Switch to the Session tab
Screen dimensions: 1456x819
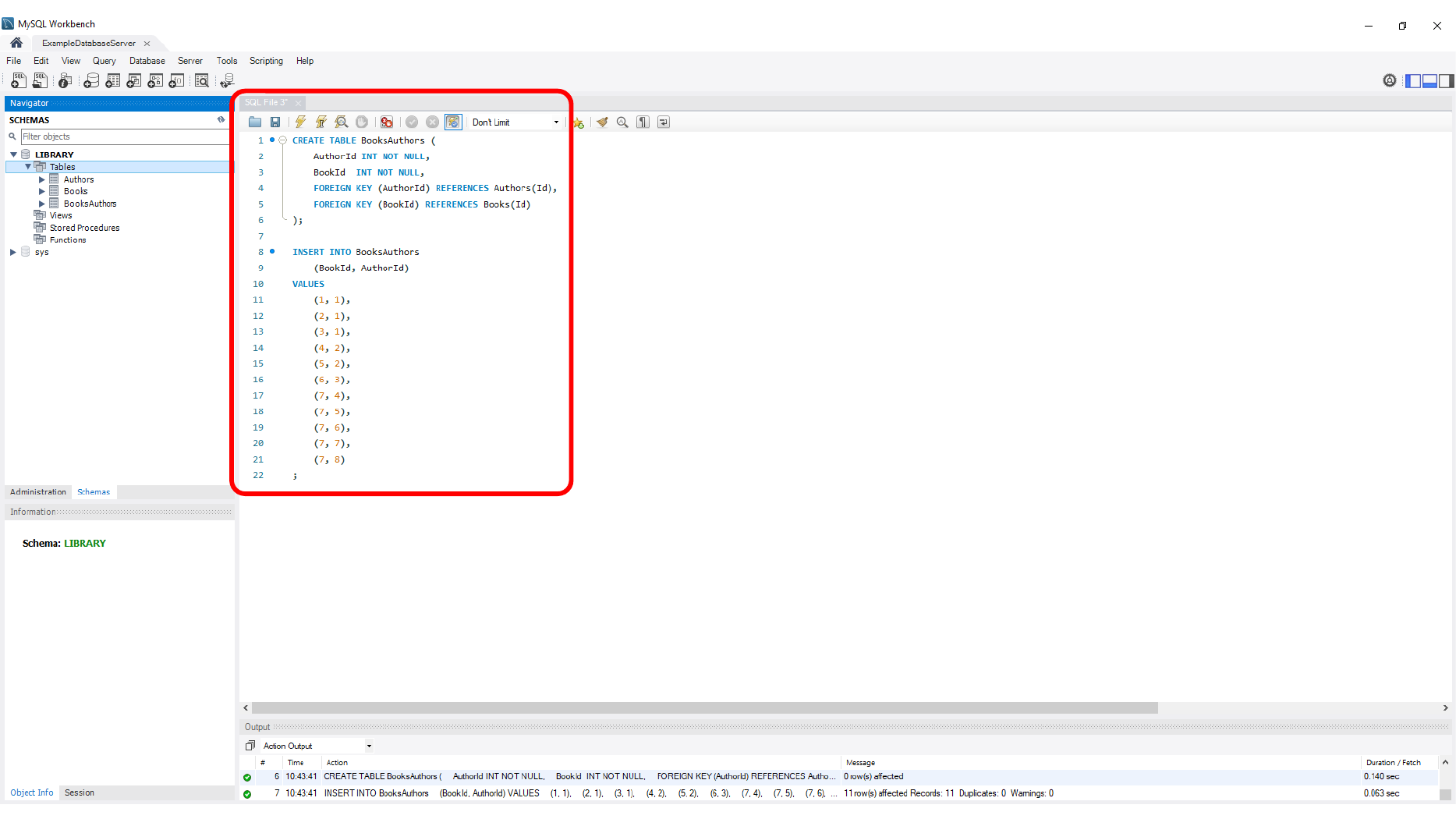(80, 792)
